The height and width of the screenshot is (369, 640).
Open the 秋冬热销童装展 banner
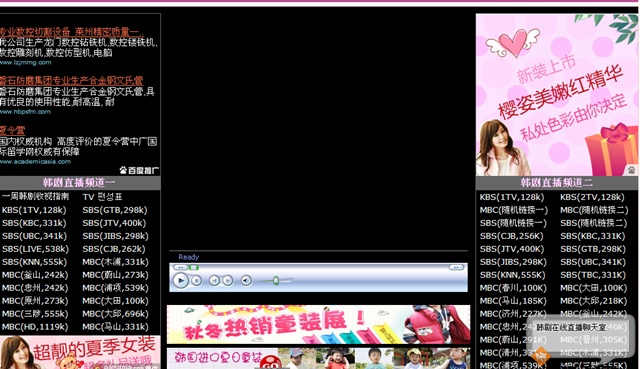[318, 325]
